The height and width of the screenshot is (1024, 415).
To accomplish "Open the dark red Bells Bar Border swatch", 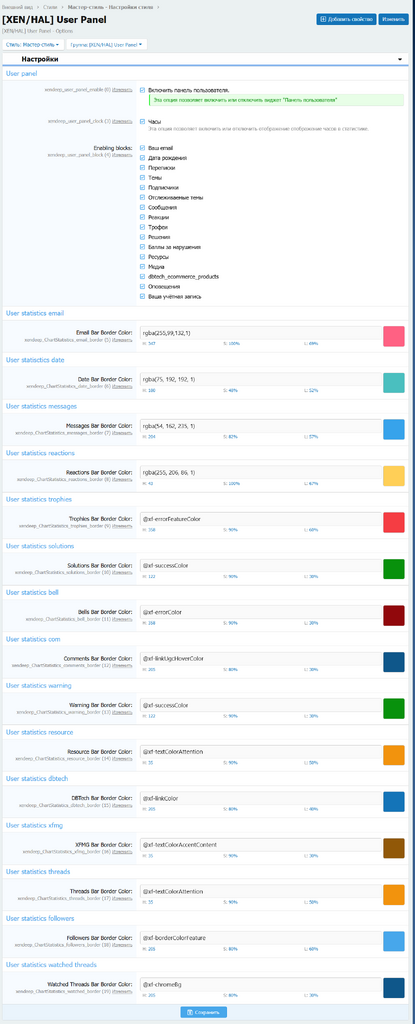I will [x=393, y=615].
